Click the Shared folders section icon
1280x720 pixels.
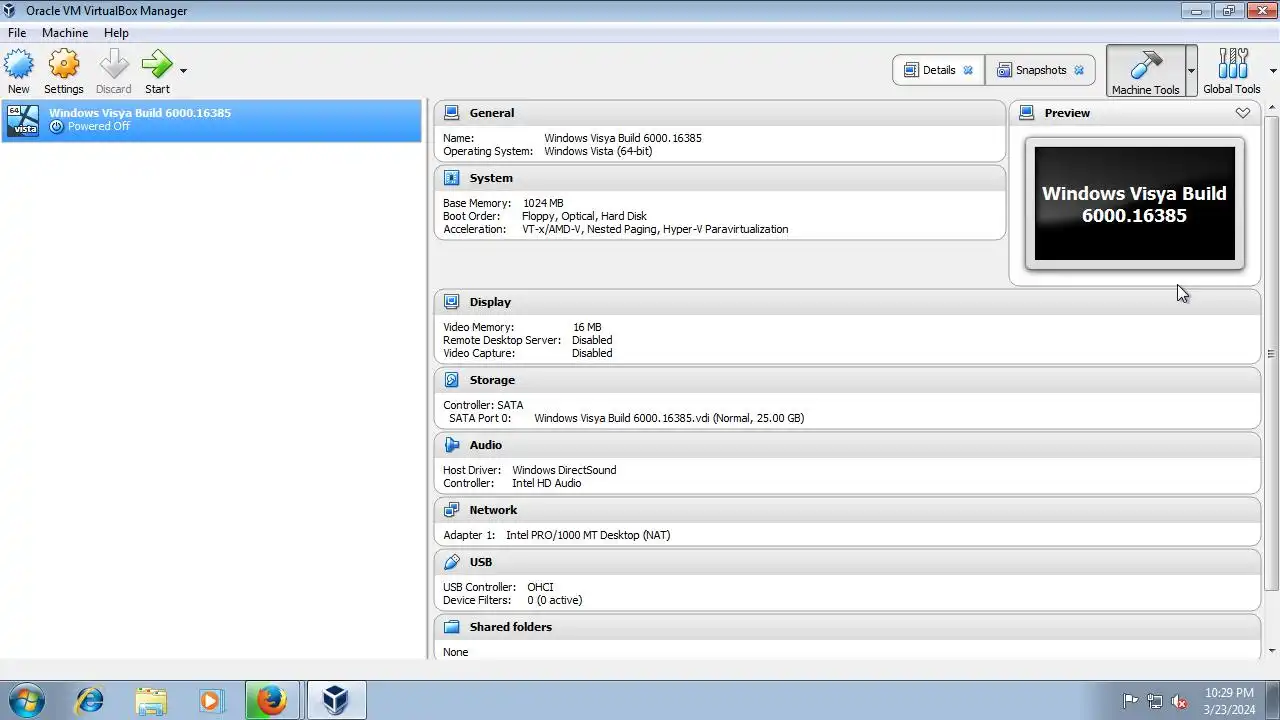452,627
